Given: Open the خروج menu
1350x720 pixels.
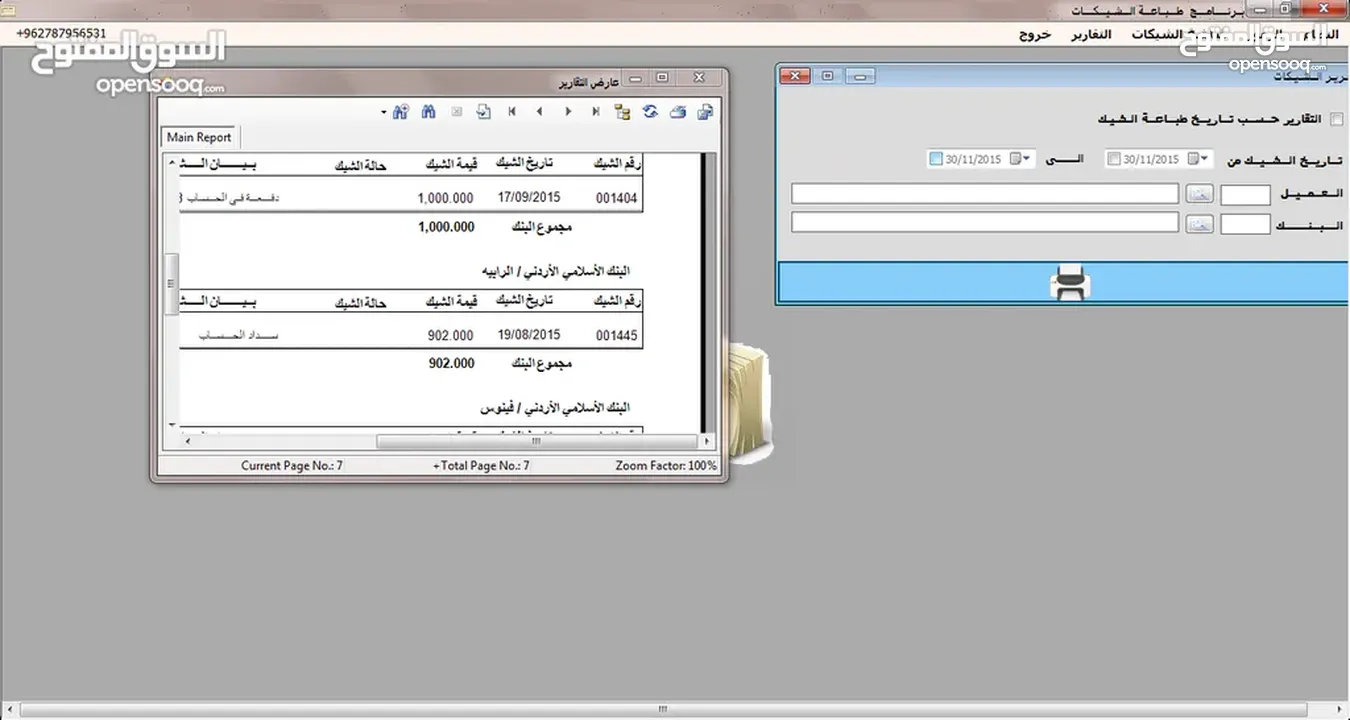Looking at the screenshot, I should click(1035, 34).
